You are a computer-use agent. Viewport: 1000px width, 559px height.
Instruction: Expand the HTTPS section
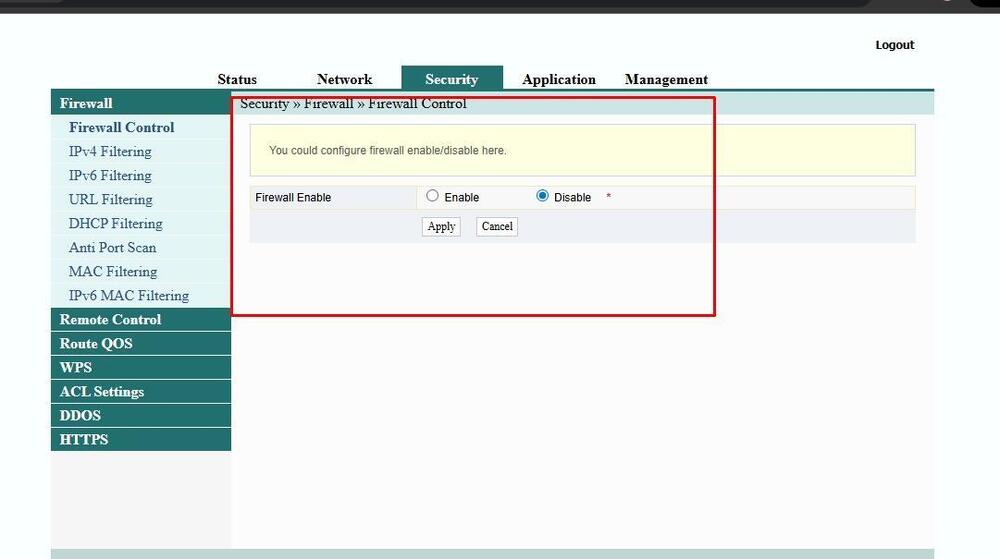coord(141,440)
